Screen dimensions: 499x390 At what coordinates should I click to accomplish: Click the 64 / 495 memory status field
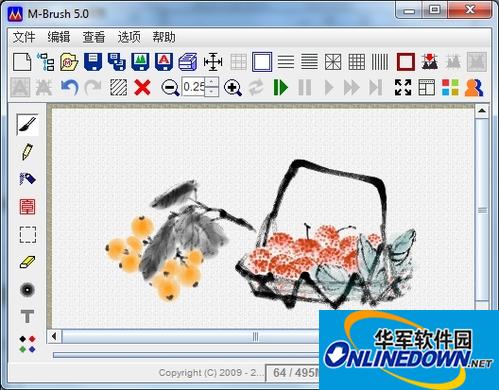point(292,372)
